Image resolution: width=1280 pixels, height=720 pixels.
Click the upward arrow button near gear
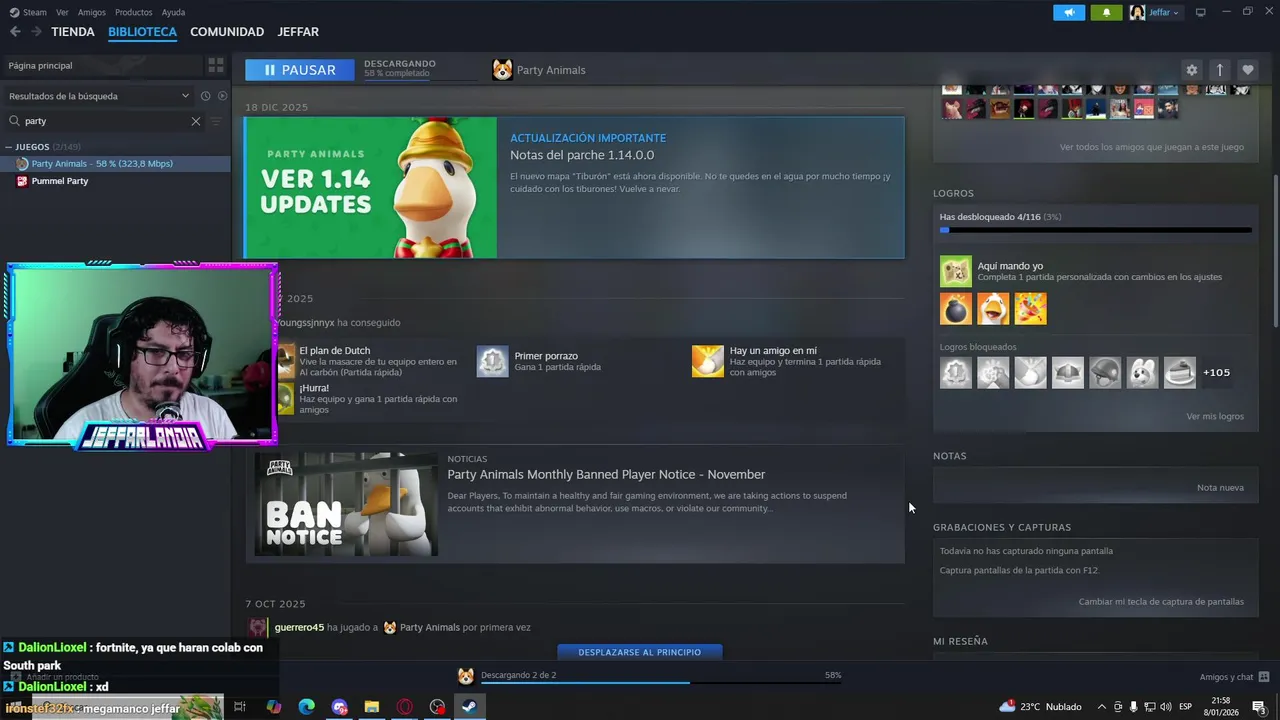[x=1219, y=70]
